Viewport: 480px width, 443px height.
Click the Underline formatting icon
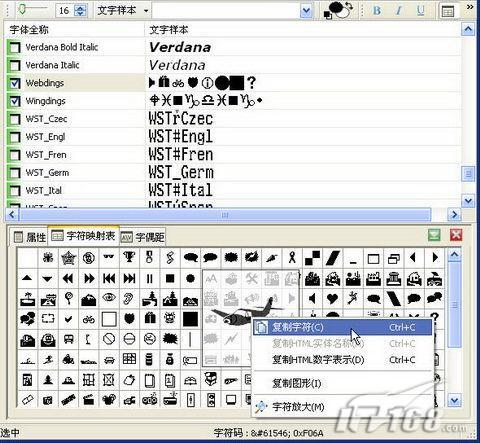coord(420,10)
